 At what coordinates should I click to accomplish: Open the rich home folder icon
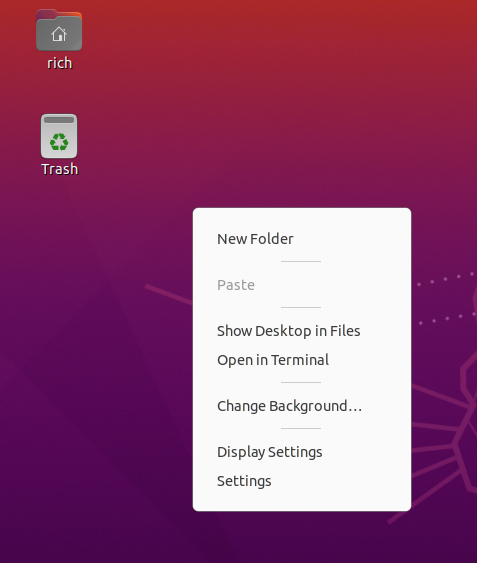pos(59,30)
